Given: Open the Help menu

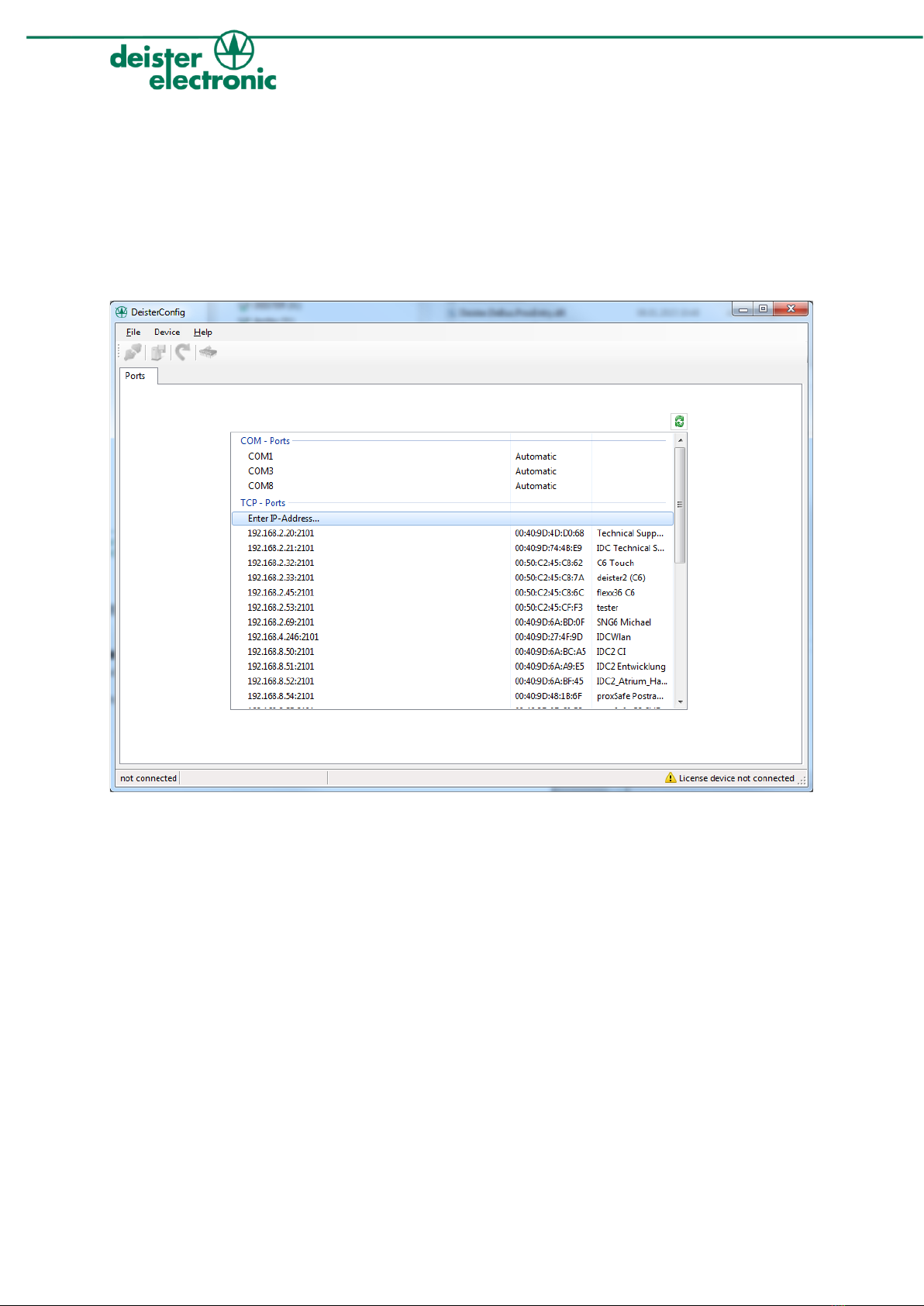Looking at the screenshot, I should 203,332.
